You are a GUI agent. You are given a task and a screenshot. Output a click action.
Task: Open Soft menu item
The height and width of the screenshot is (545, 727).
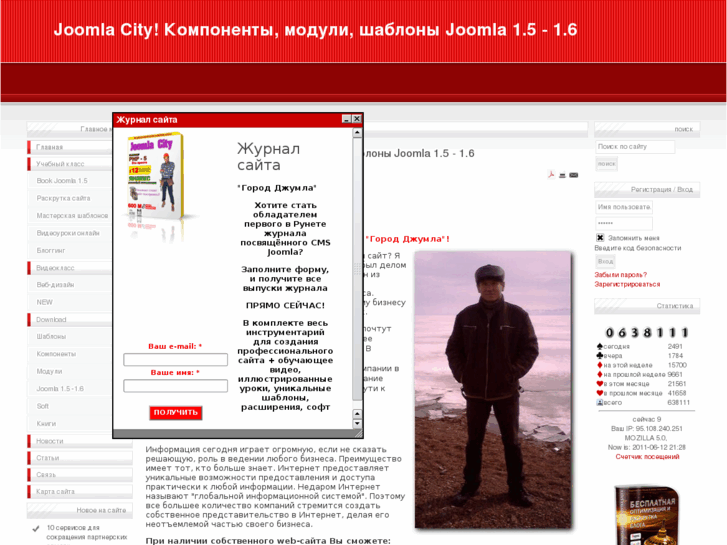point(70,406)
